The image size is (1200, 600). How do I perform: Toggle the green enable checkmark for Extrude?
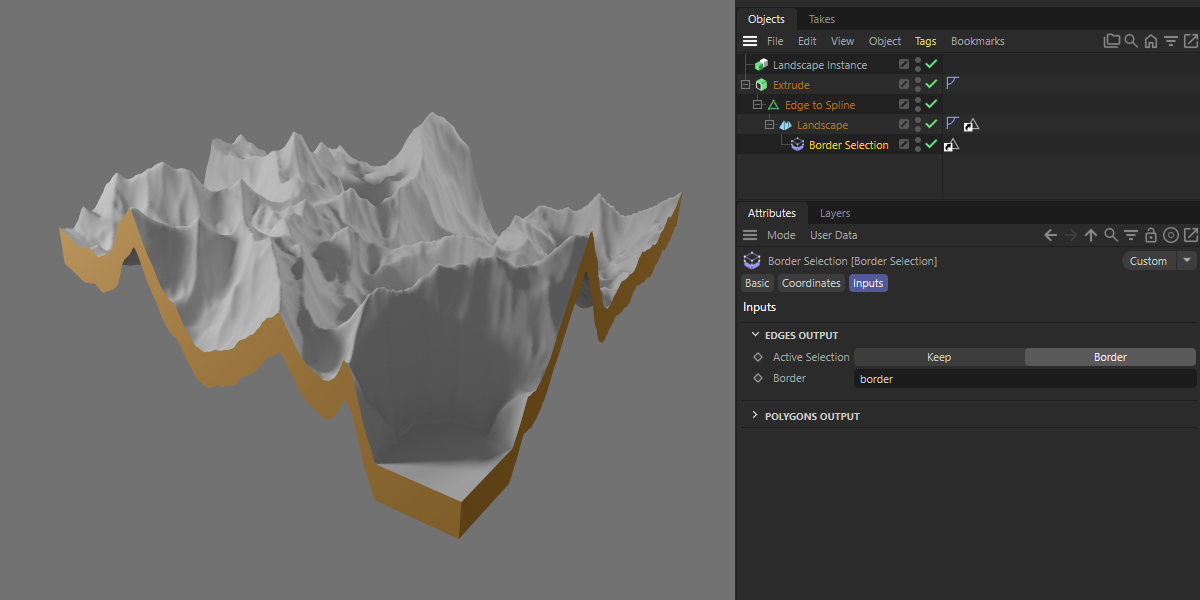tap(931, 84)
